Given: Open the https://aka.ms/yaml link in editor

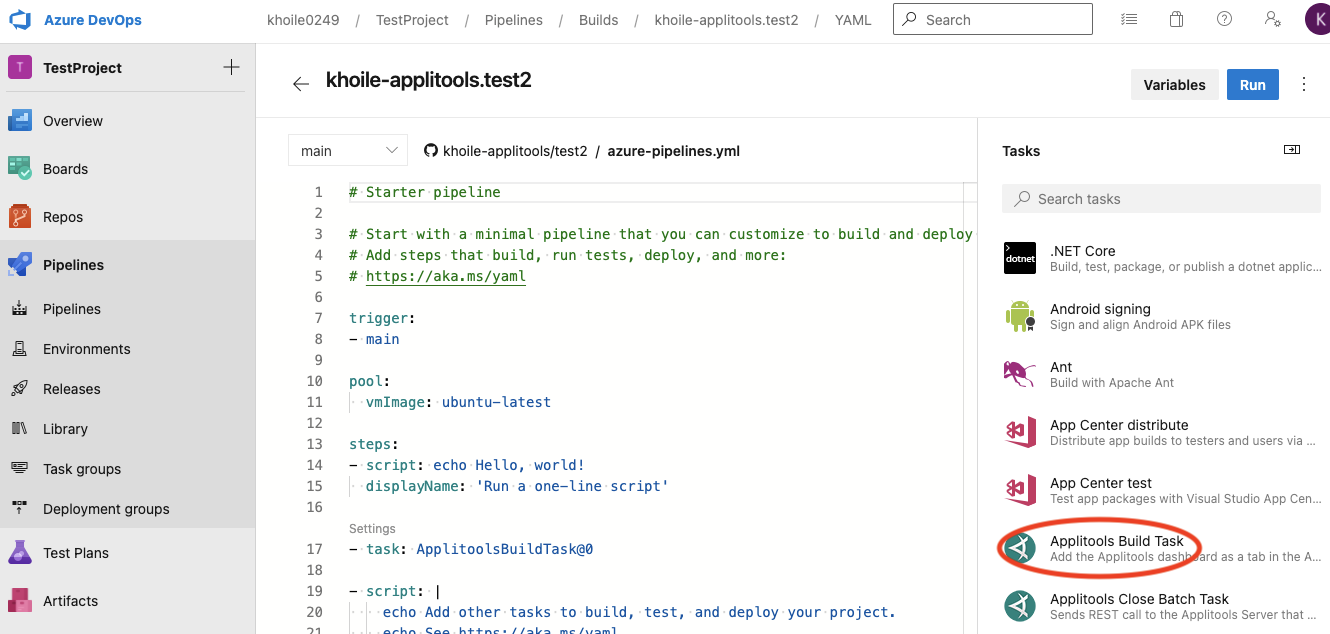Looking at the screenshot, I should click(446, 276).
